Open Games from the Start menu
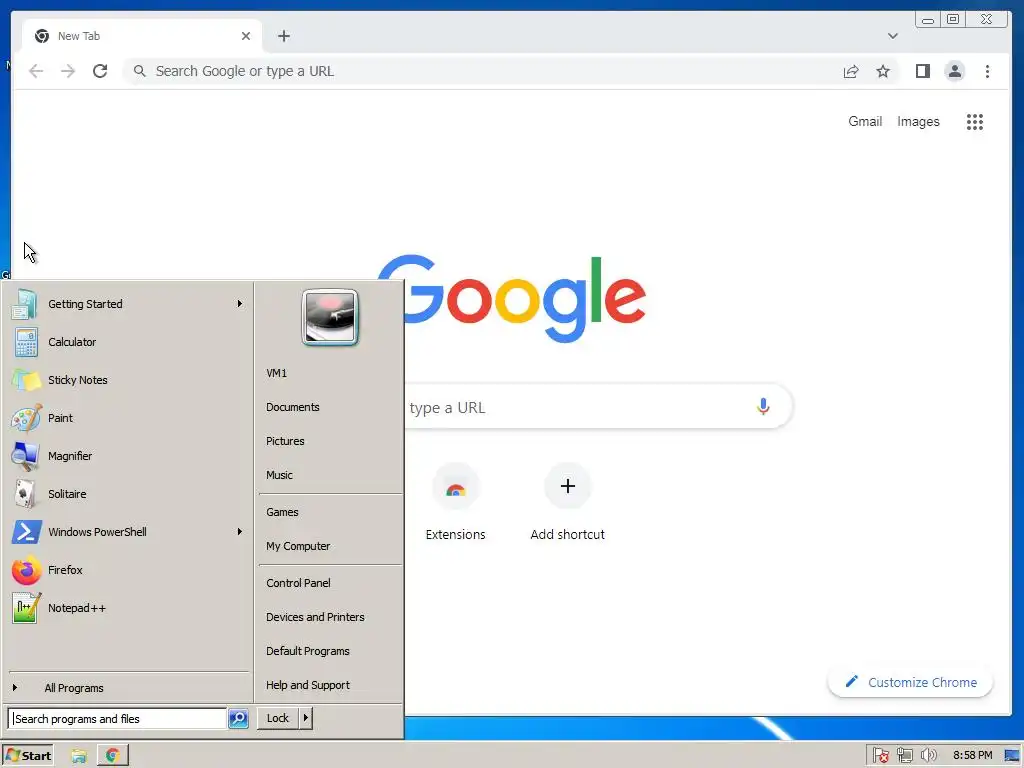1024x768 pixels. (282, 512)
